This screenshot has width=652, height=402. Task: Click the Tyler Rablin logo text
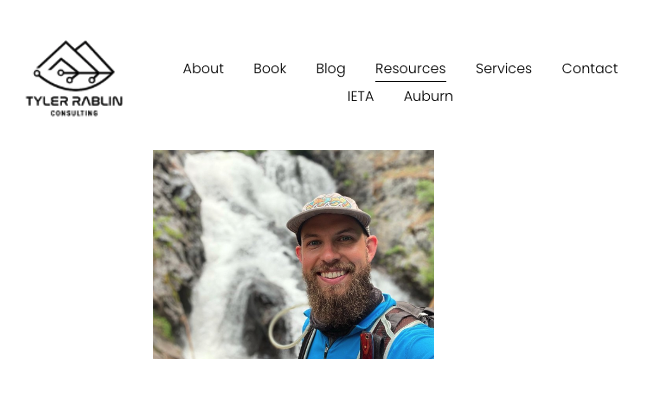click(74, 101)
